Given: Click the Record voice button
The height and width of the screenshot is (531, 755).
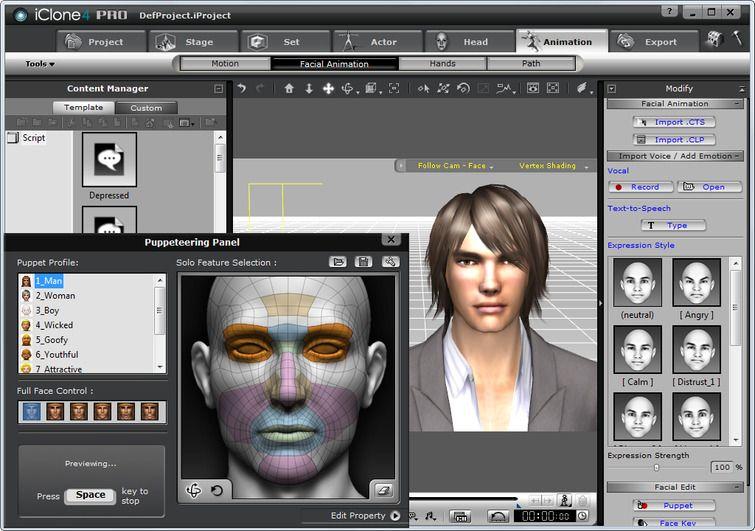Looking at the screenshot, I should click(x=639, y=187).
